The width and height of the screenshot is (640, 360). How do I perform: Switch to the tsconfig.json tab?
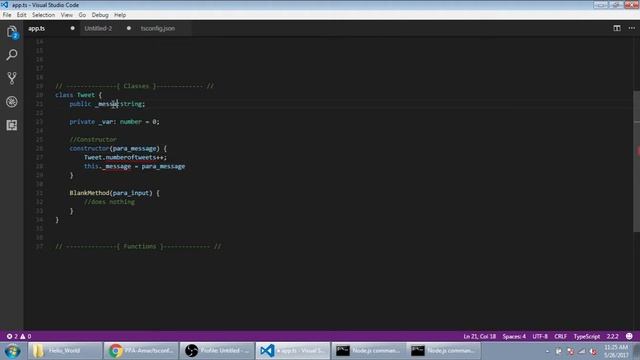158,28
